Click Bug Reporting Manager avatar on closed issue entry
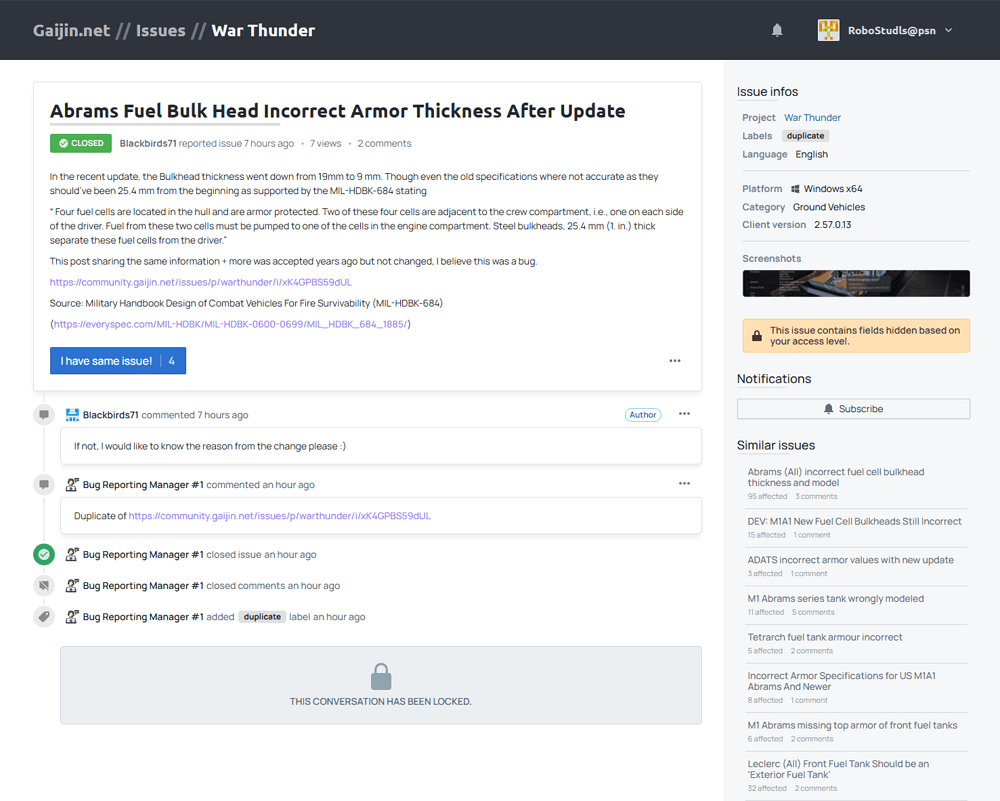The image size is (1000, 801). point(72,554)
